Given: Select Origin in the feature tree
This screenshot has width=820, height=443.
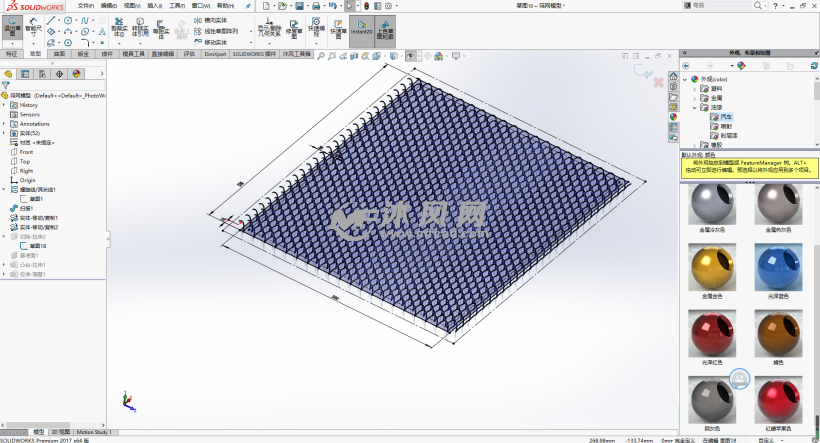Looking at the screenshot, I should (x=27, y=180).
